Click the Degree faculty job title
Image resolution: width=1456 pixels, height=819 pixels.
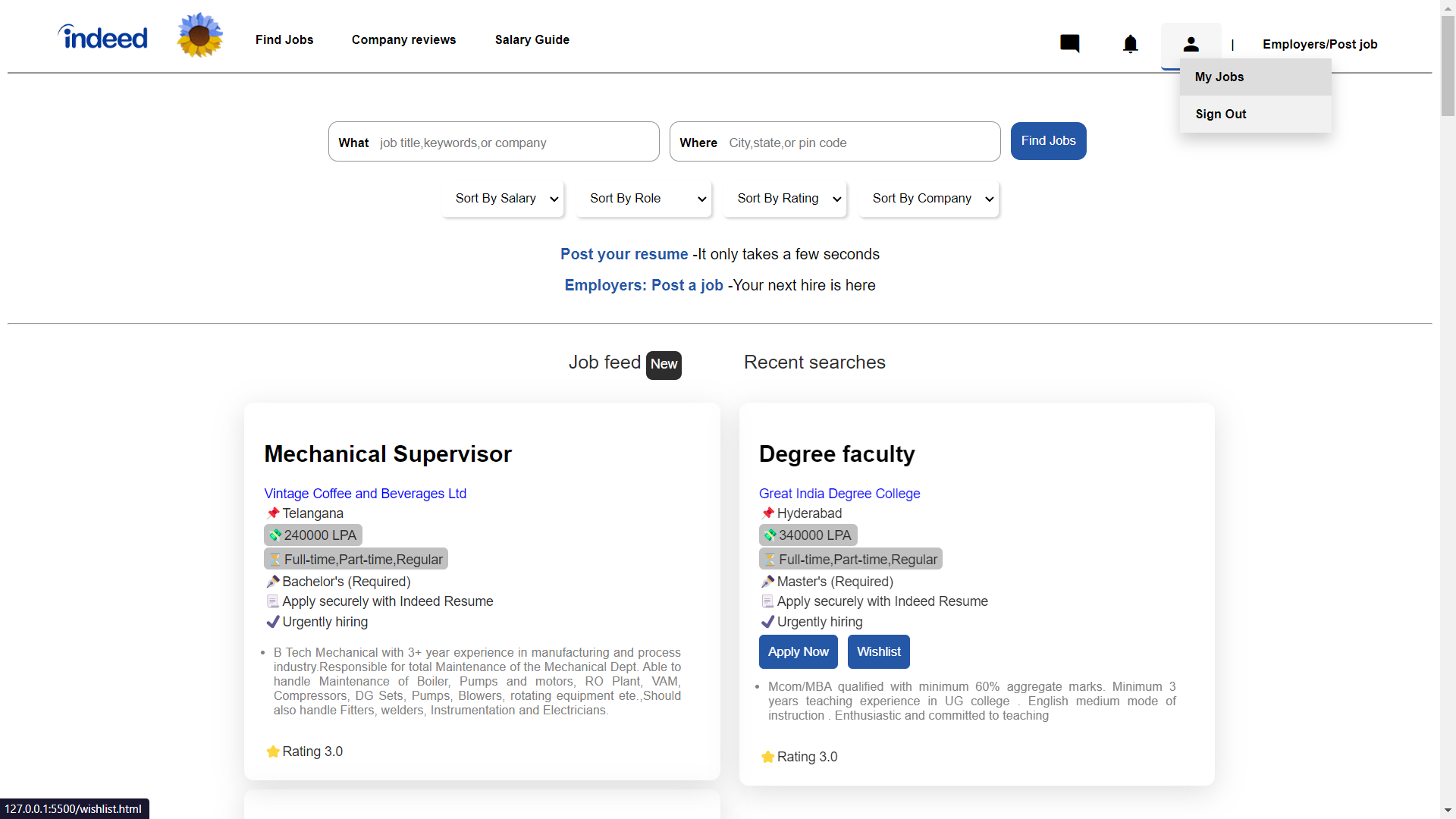pyautogui.click(x=836, y=453)
